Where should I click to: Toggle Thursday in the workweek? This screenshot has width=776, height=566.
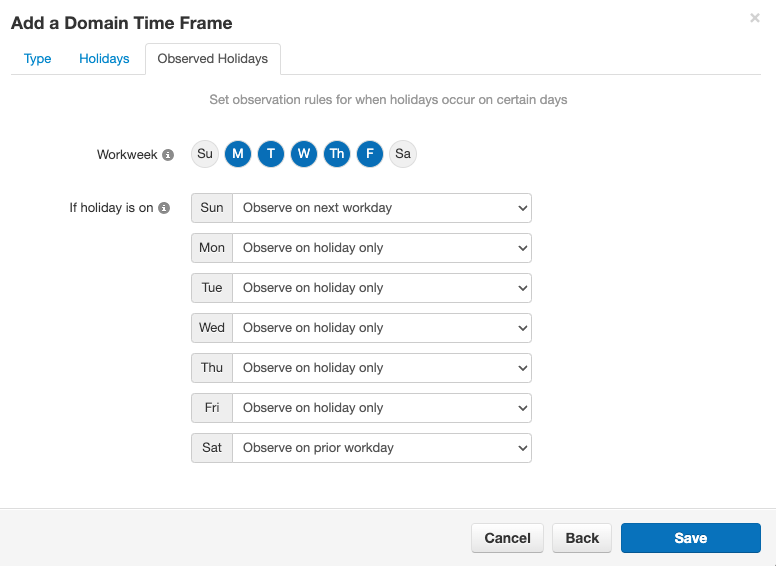tap(337, 154)
